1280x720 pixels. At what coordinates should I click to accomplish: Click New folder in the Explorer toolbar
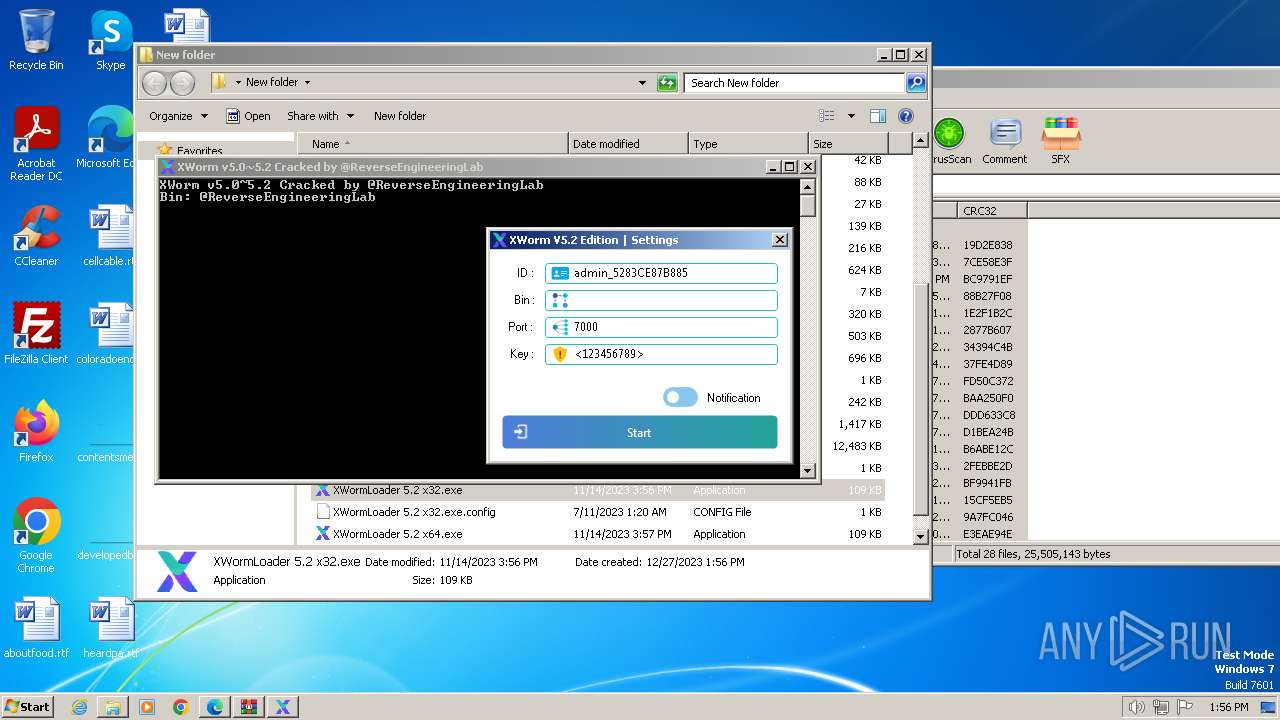tap(400, 116)
